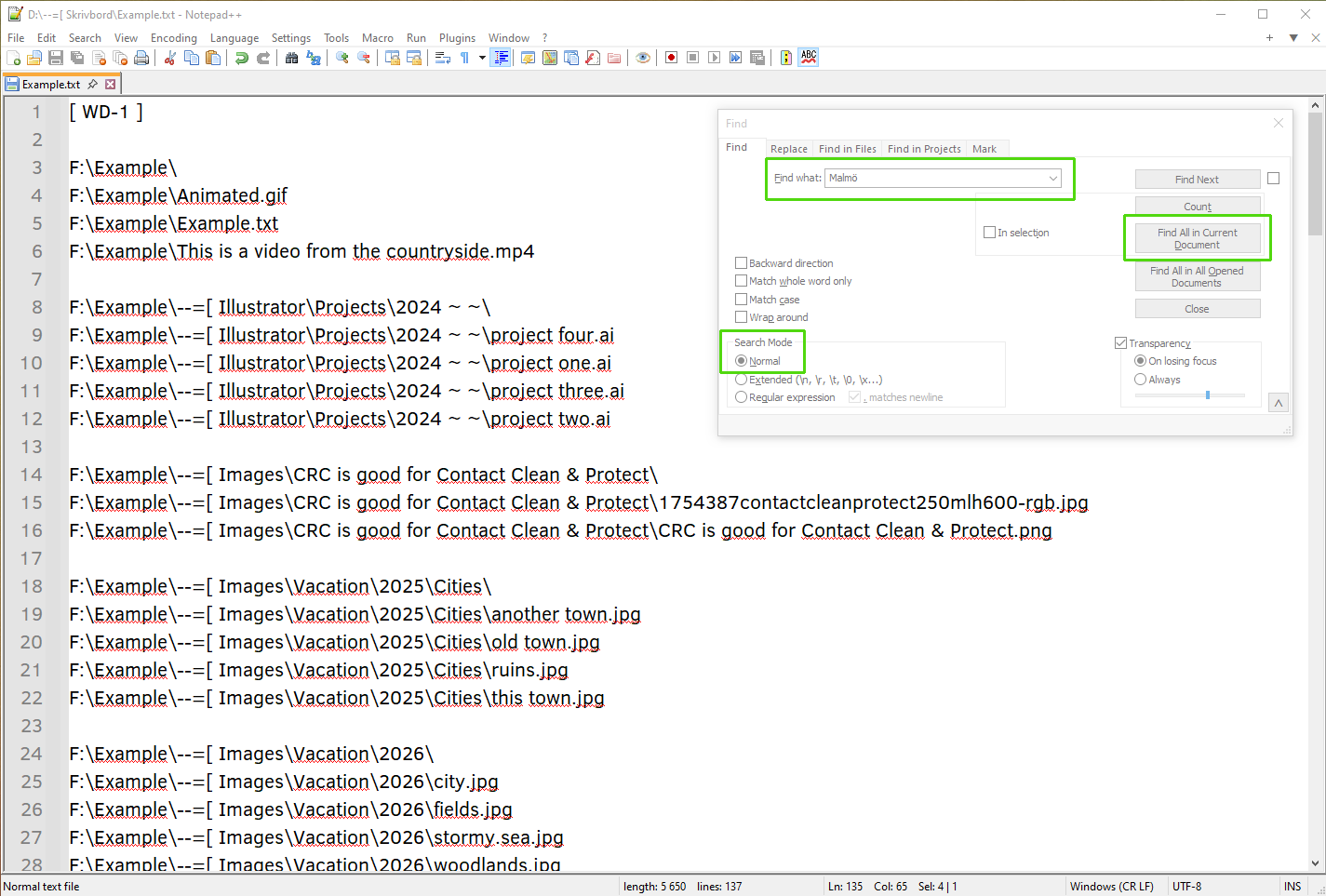Screen dimensions: 1326x896
Task: Run the macro multiple times icon
Action: click(736, 58)
